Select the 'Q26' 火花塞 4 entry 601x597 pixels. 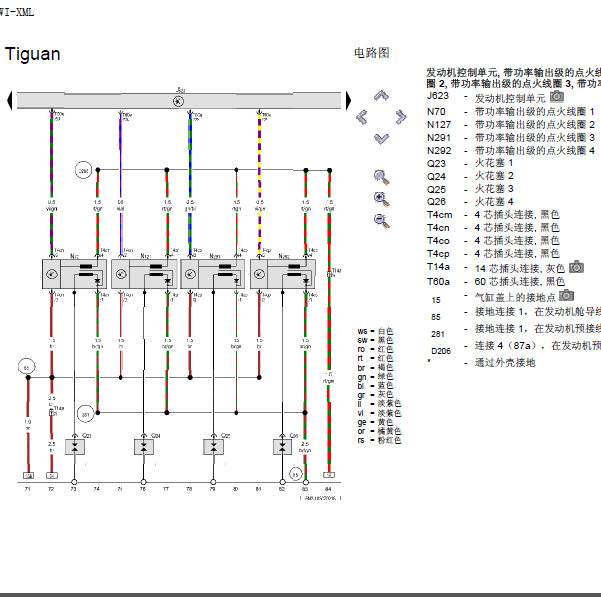[470, 202]
